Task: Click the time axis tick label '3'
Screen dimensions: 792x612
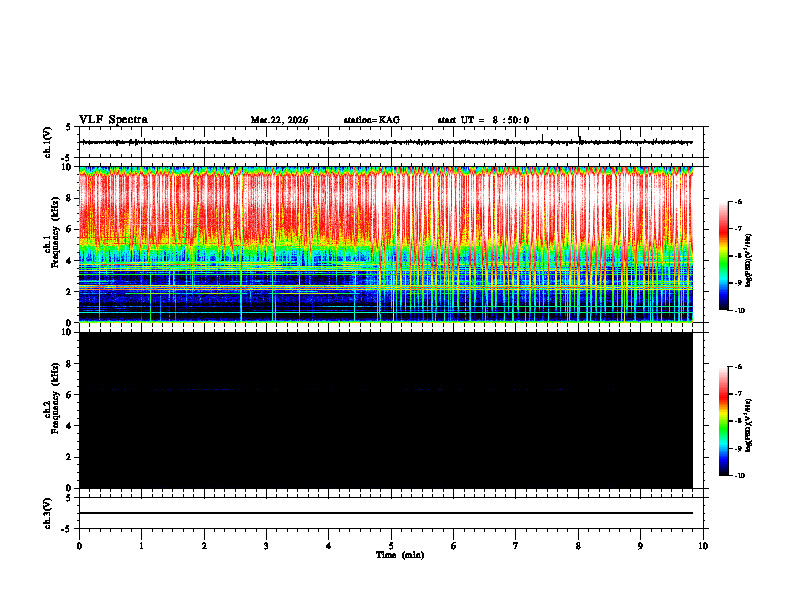Action: (266, 546)
